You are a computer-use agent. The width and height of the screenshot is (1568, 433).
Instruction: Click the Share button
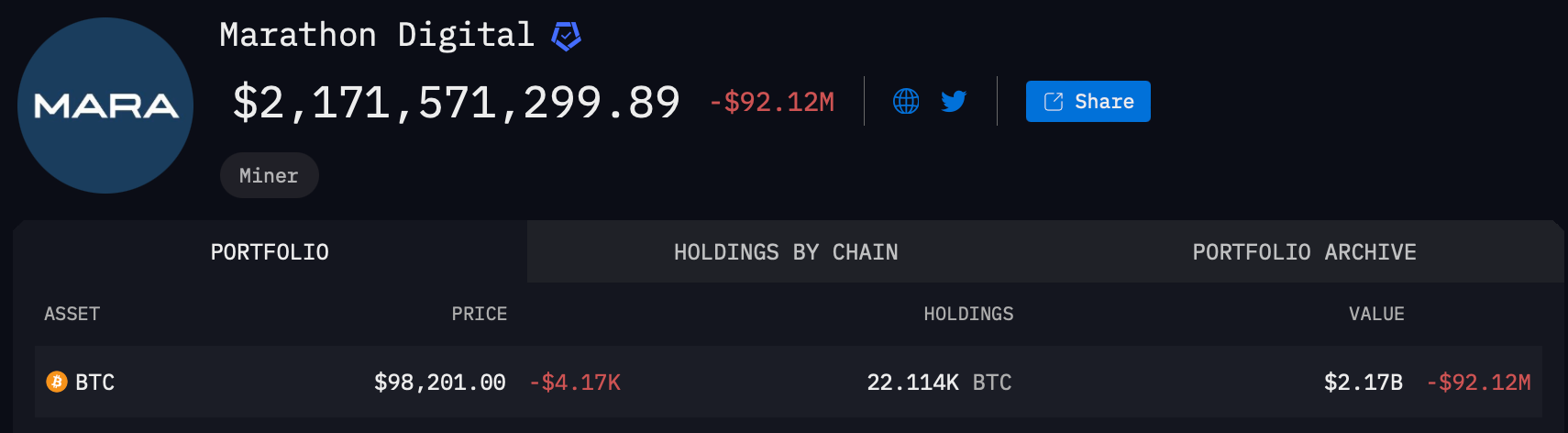tap(1088, 101)
